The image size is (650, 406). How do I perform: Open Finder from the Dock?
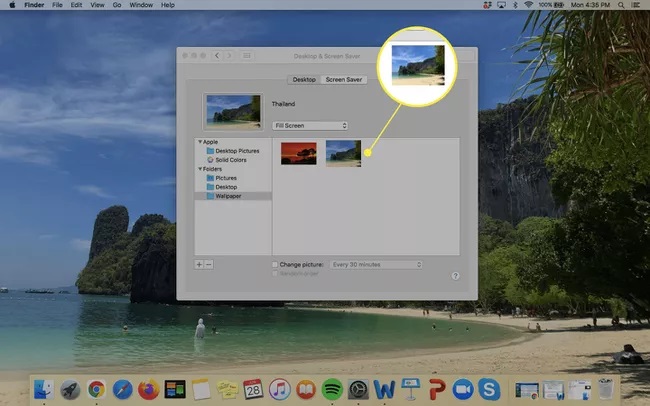pyautogui.click(x=44, y=390)
